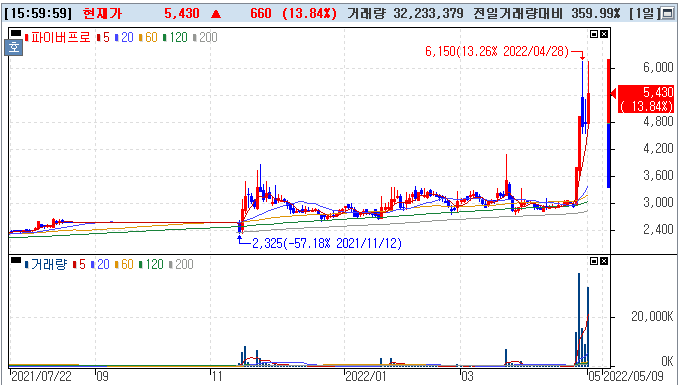Select the 120-day volume average legend

tap(152, 265)
